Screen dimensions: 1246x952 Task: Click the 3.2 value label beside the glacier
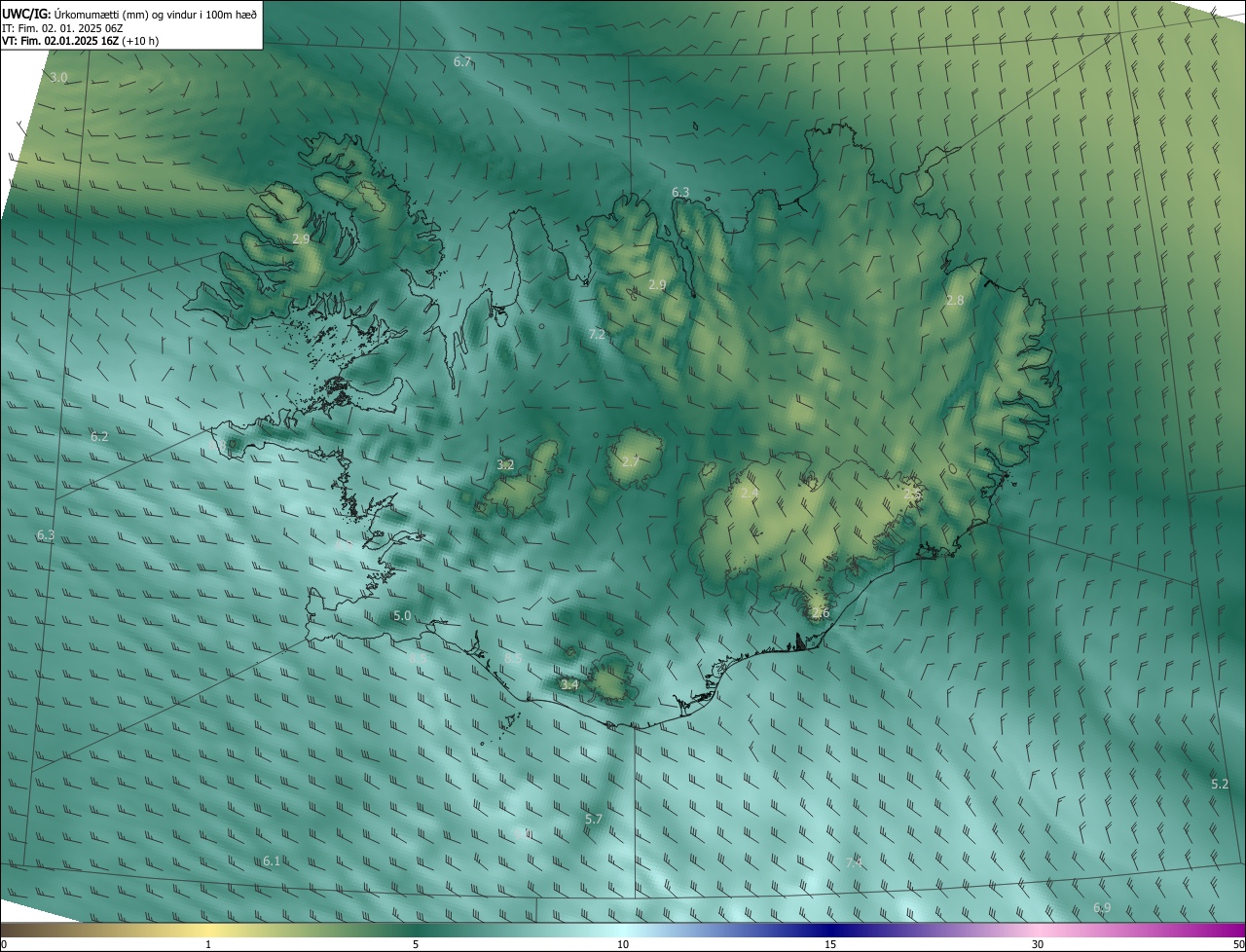[x=505, y=465]
